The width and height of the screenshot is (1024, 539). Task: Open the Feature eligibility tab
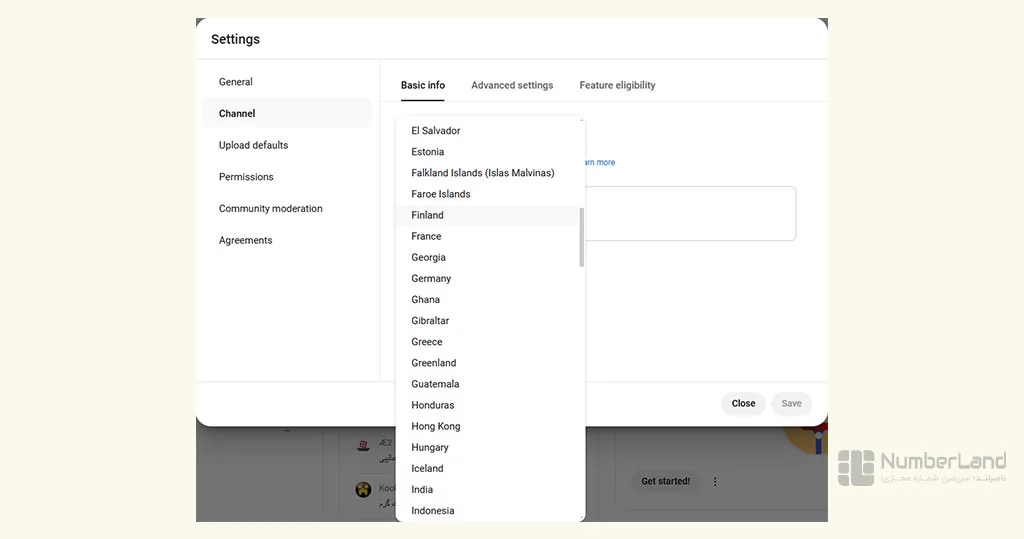tap(617, 85)
